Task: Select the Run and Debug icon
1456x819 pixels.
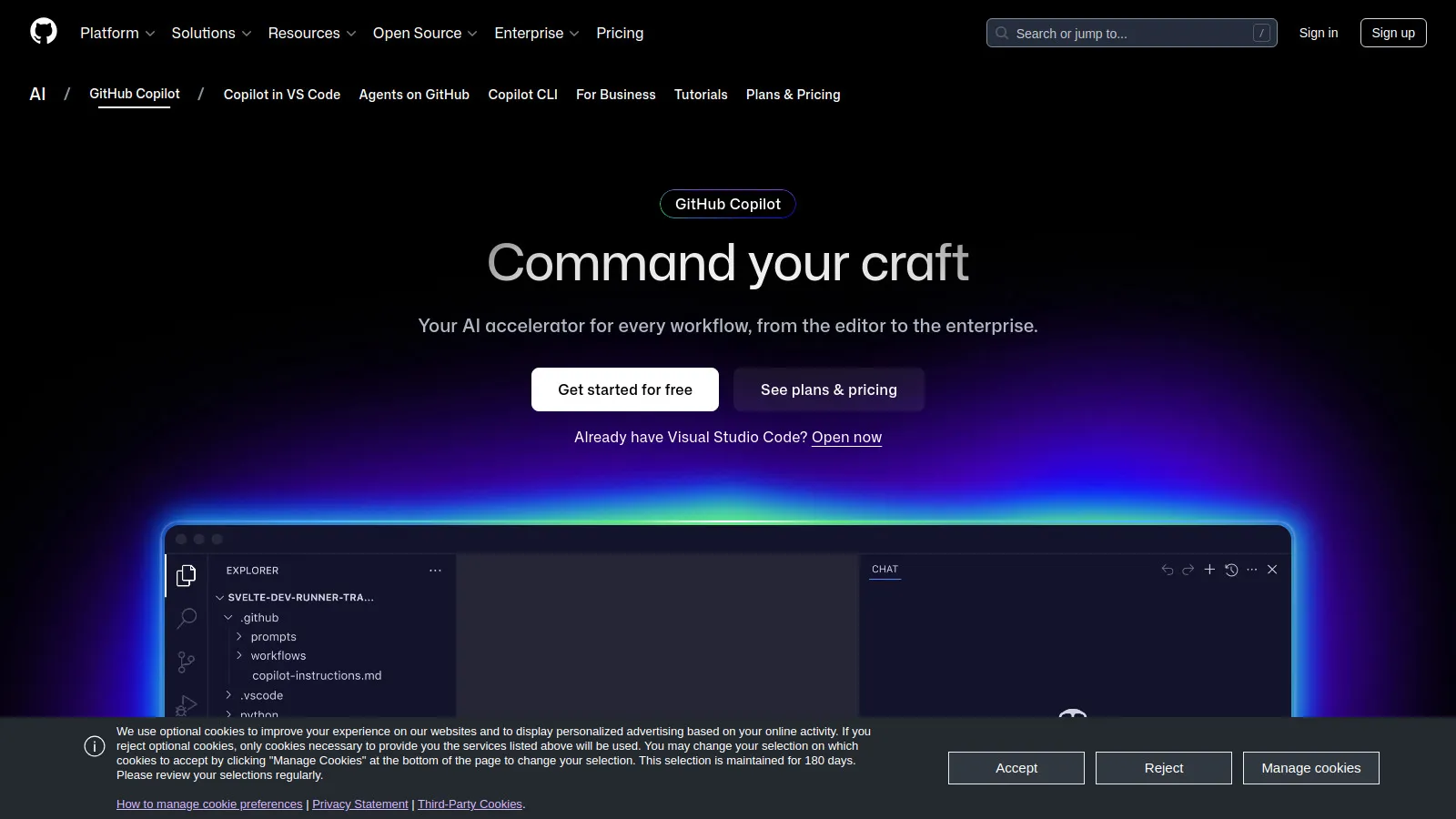Action: tap(187, 705)
